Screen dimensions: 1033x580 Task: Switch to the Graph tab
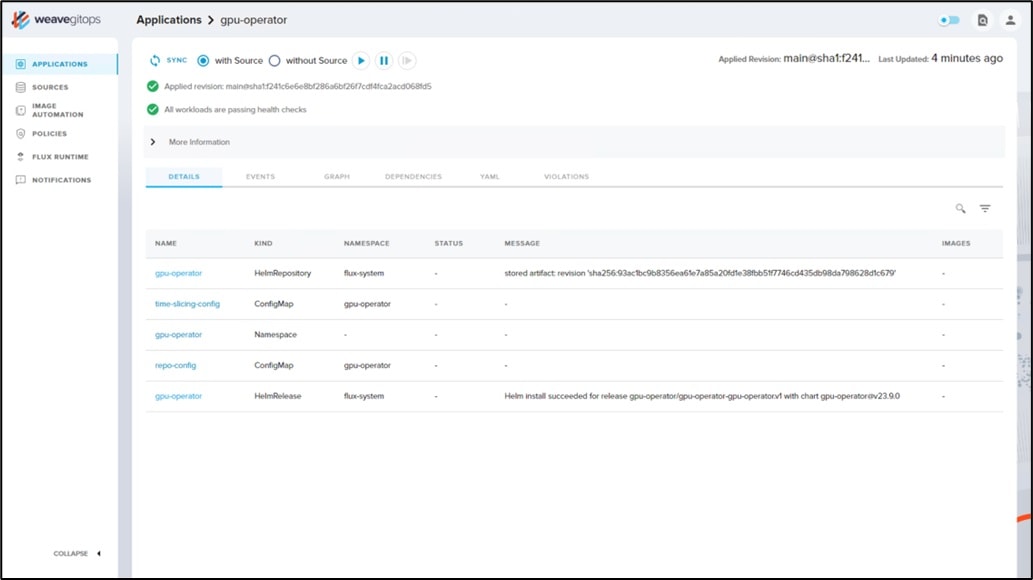coord(337,177)
